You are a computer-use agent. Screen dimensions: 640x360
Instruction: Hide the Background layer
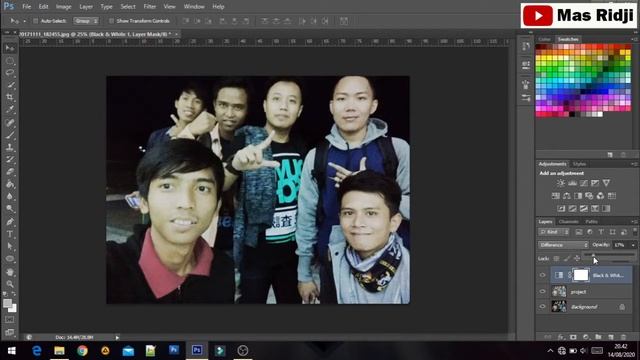[542, 307]
